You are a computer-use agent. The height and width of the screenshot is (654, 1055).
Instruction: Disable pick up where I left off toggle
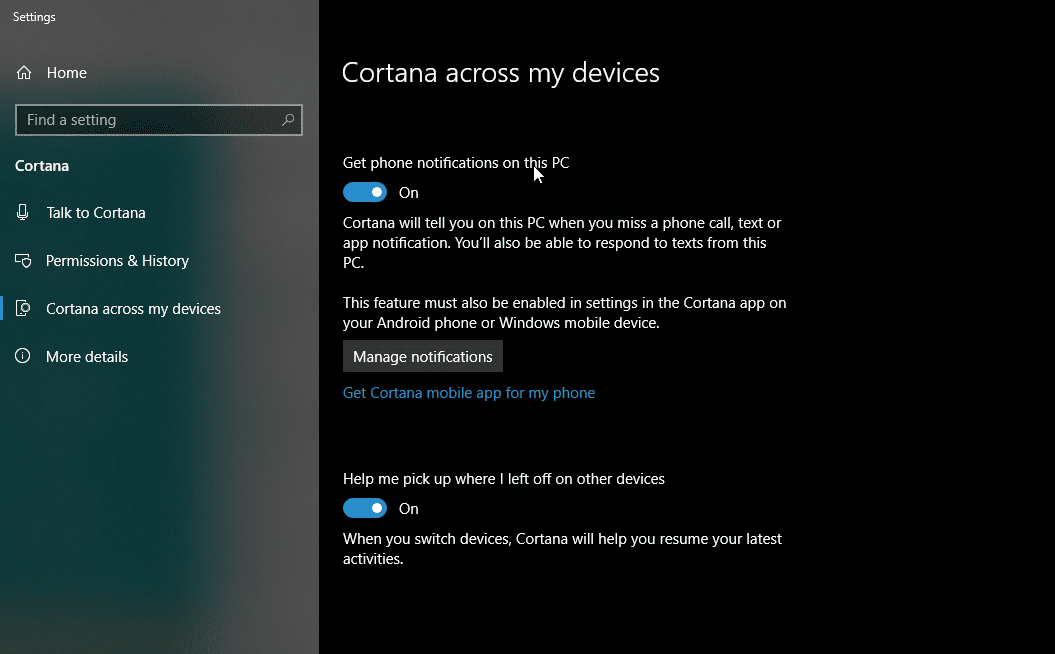point(365,509)
